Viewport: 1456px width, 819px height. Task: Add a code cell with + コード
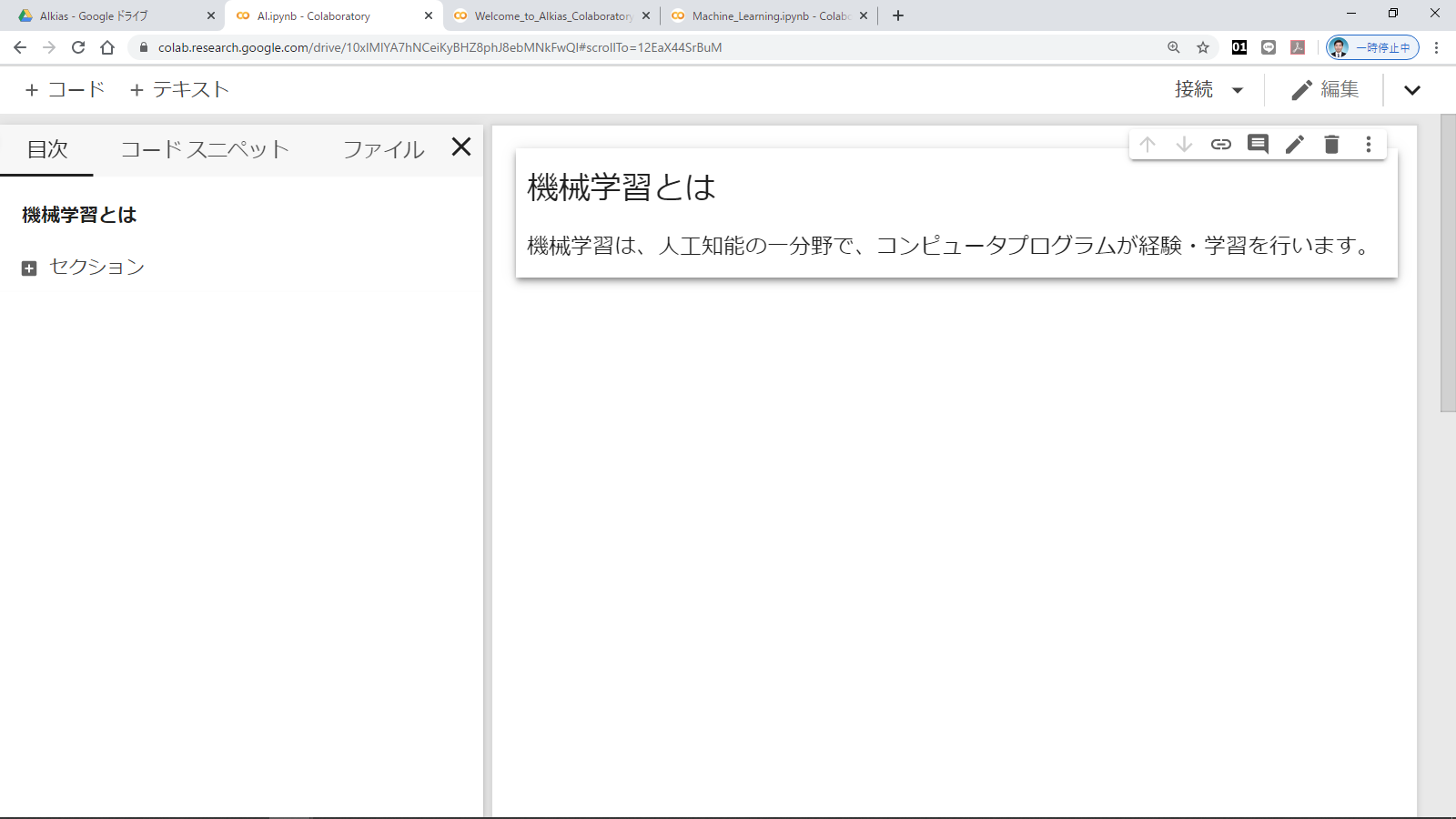(x=65, y=90)
